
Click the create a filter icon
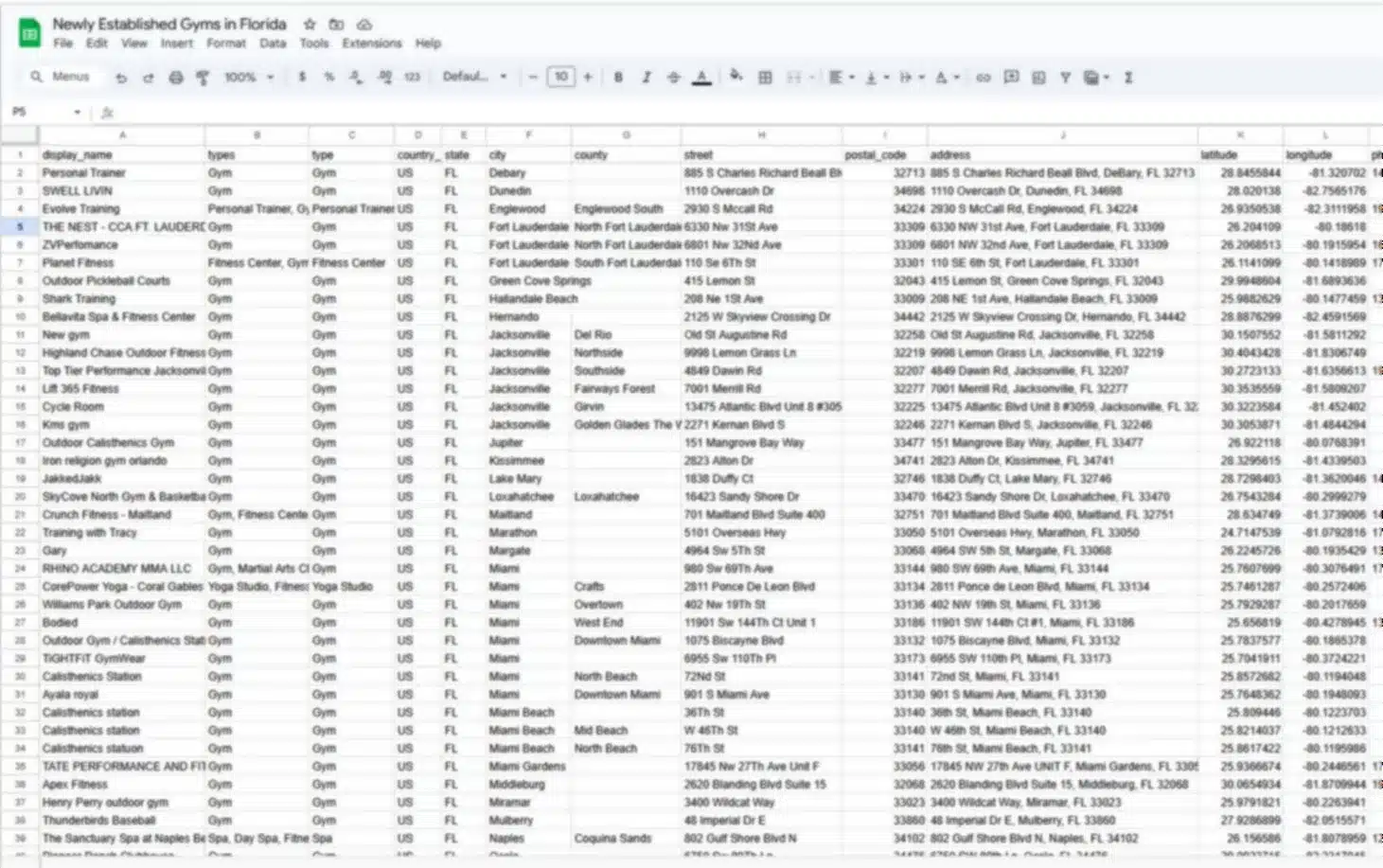1065,78
